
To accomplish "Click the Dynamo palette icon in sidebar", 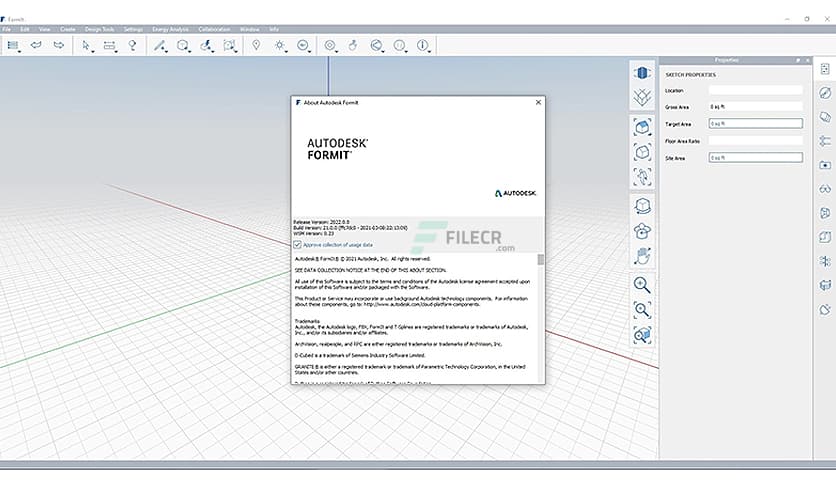I will (825, 261).
